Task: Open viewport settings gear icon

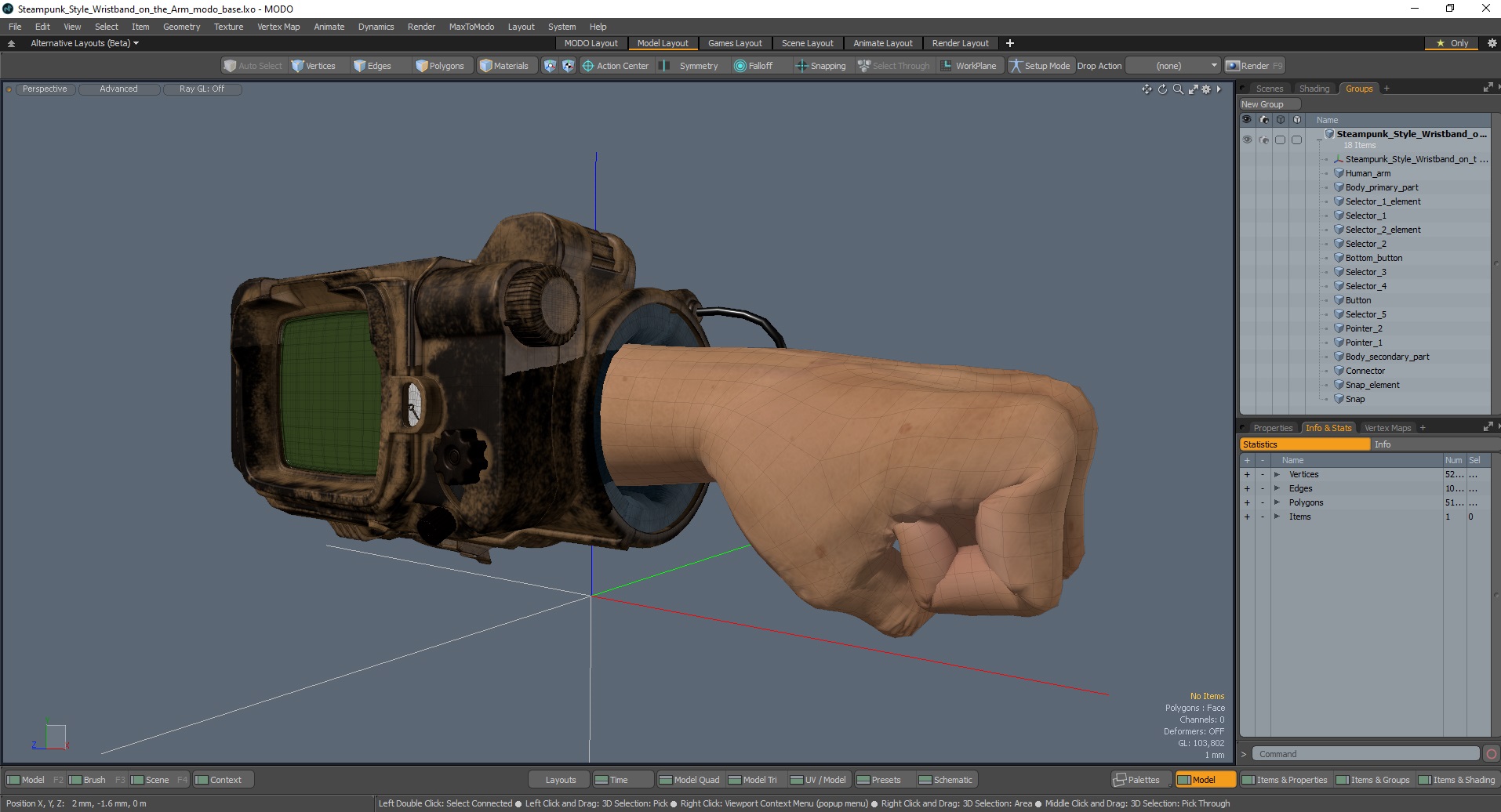Action: [x=1206, y=89]
